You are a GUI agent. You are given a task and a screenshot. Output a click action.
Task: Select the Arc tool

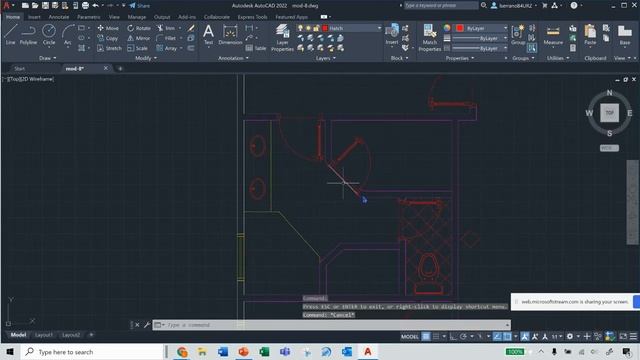pyautogui.click(x=67, y=34)
